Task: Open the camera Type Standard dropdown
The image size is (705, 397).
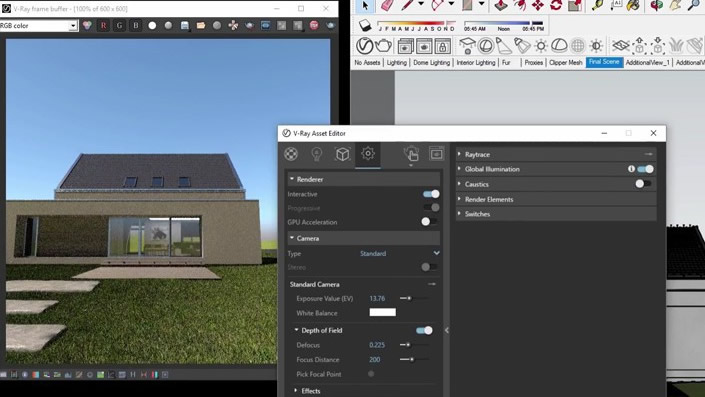Action: tap(399, 254)
